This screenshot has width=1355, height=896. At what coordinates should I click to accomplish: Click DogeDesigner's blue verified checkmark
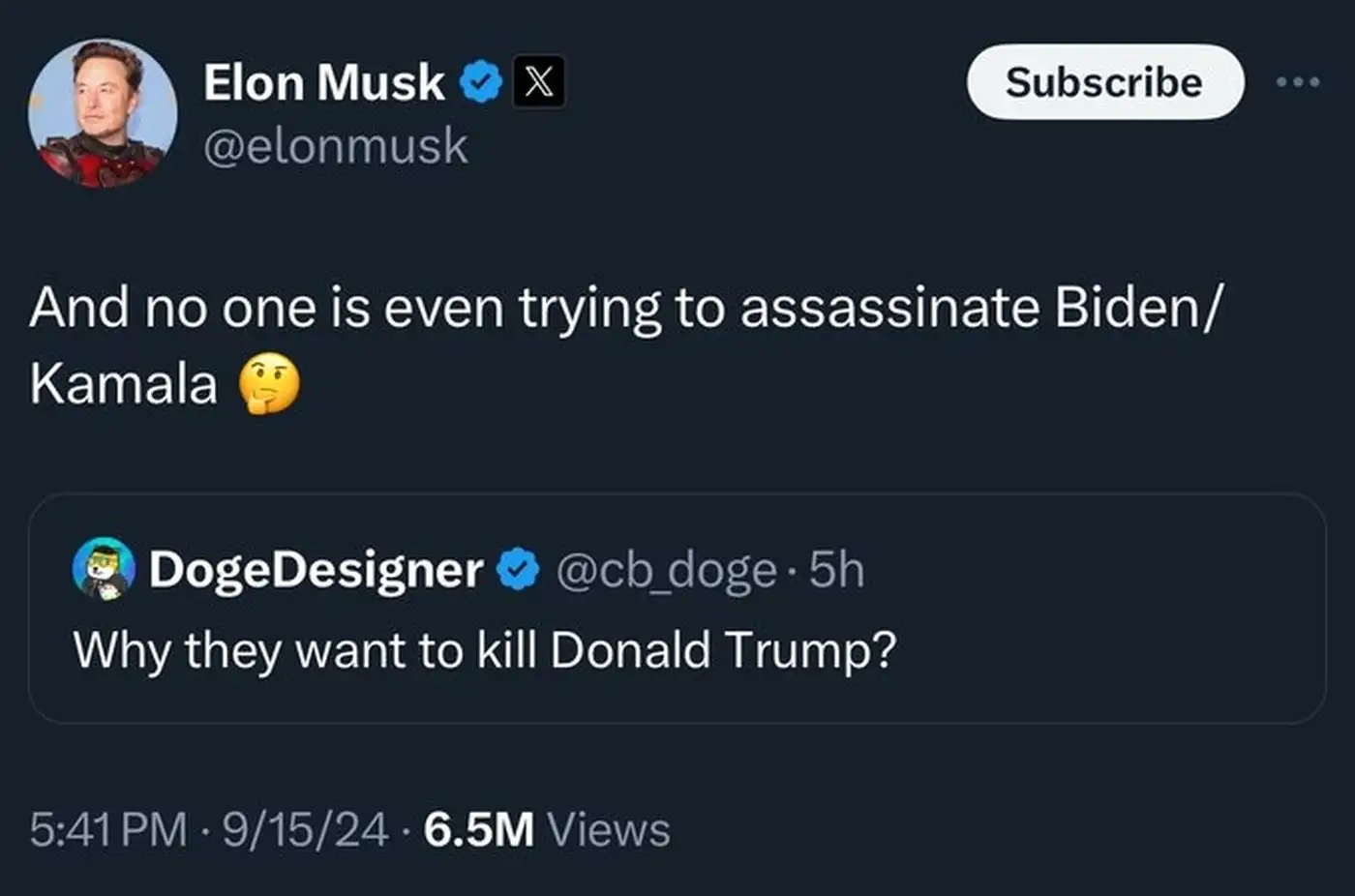(518, 570)
